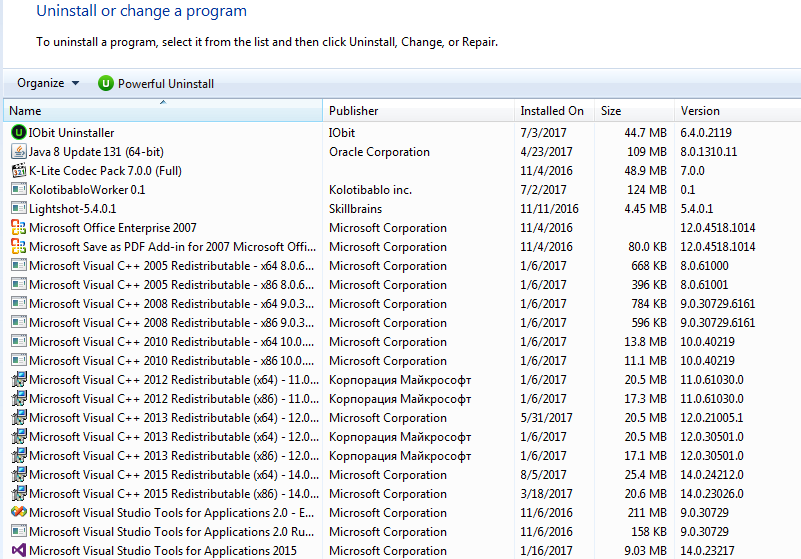This screenshot has width=801, height=559.
Task: Click the green Powerful Uninstall icon
Action: pyautogui.click(x=105, y=83)
